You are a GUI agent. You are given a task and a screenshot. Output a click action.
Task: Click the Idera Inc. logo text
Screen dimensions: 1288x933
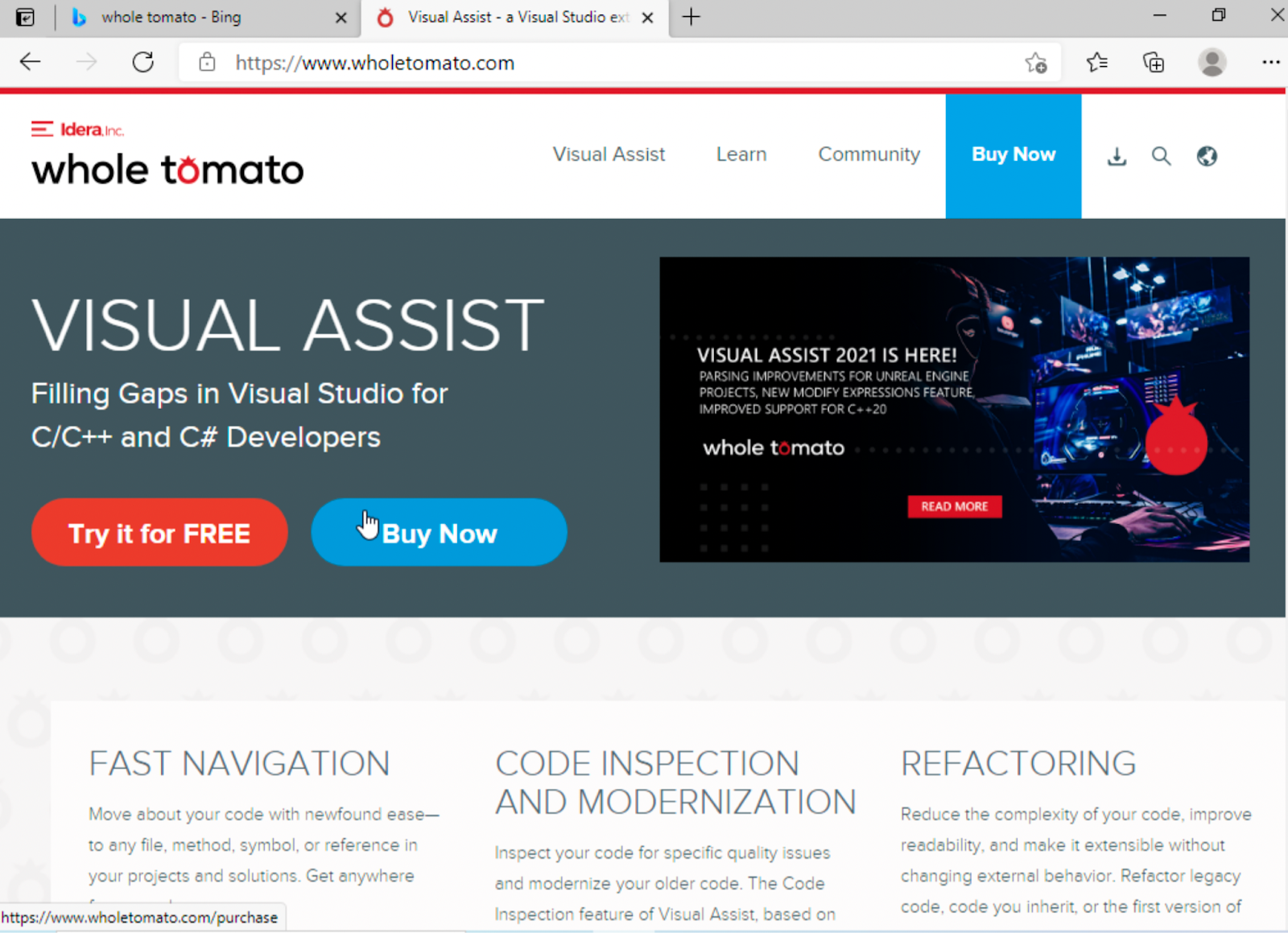click(x=92, y=130)
